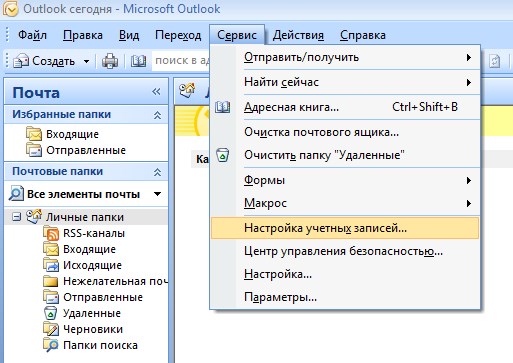Open the Правка menu
The height and width of the screenshot is (363, 513).
(x=83, y=35)
